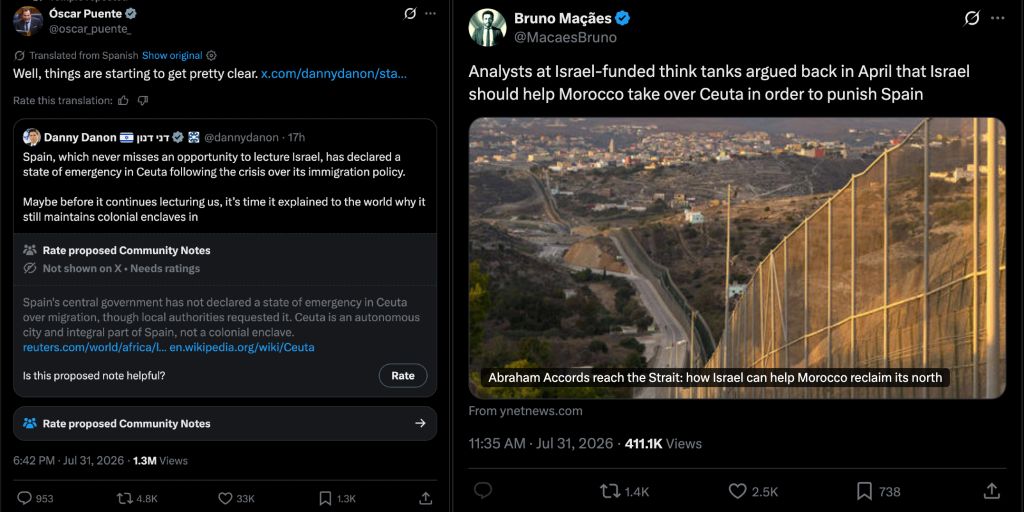
Task: Bookmark Óscar Puente's post showing 1.3K
Action: (325, 498)
